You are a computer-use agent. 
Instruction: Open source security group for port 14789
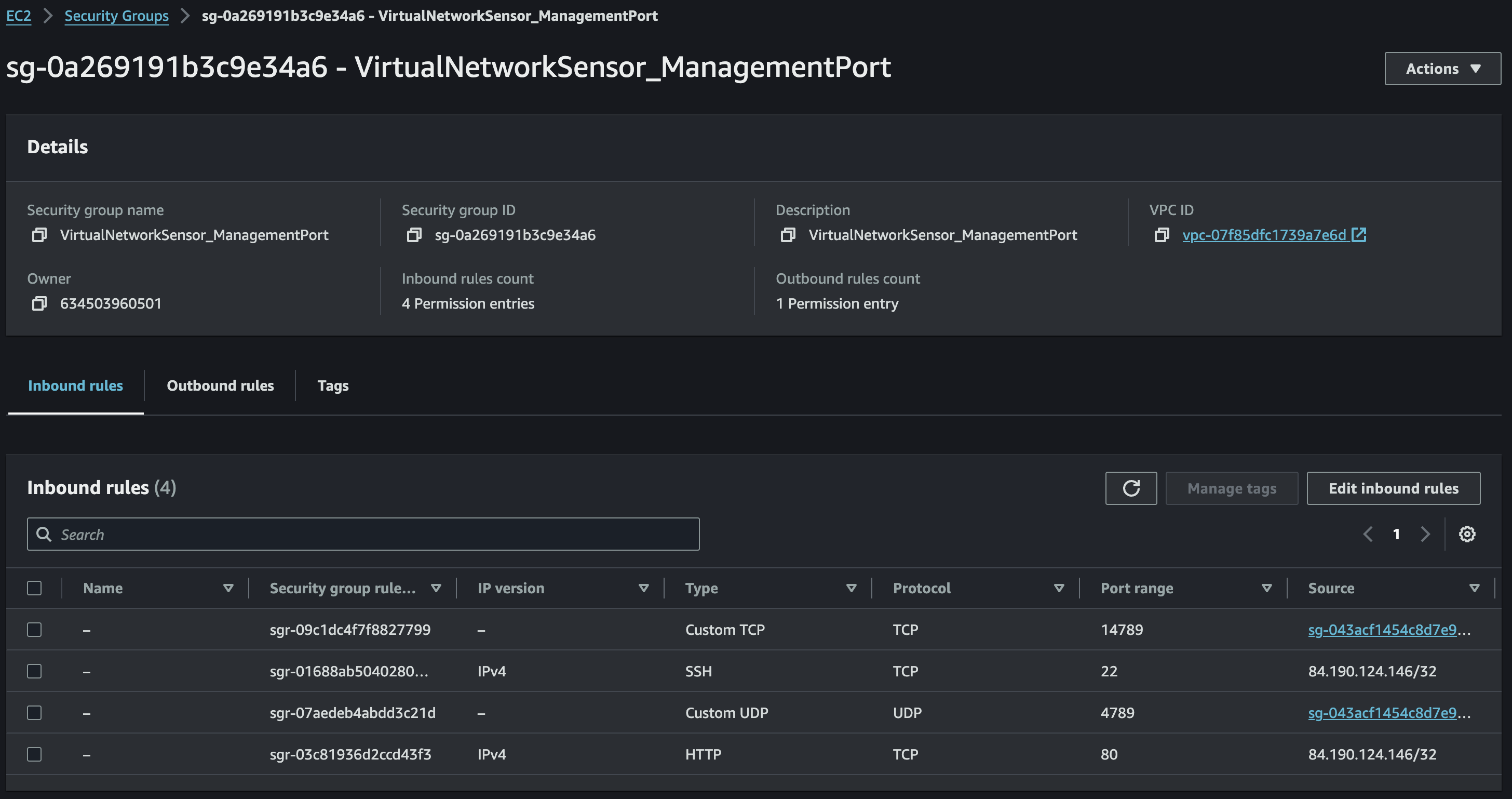click(x=1389, y=629)
